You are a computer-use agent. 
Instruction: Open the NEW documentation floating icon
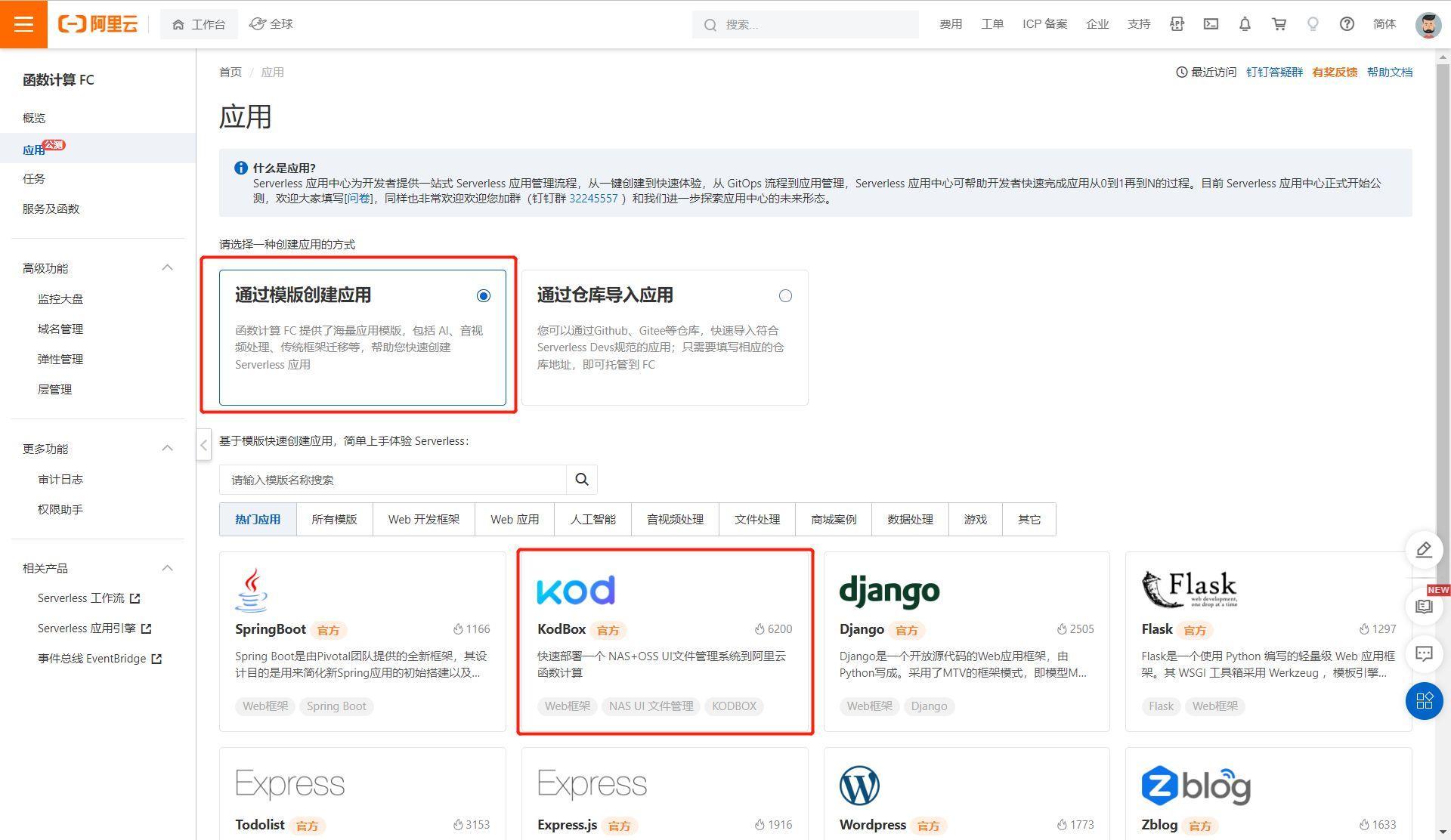pyautogui.click(x=1424, y=606)
